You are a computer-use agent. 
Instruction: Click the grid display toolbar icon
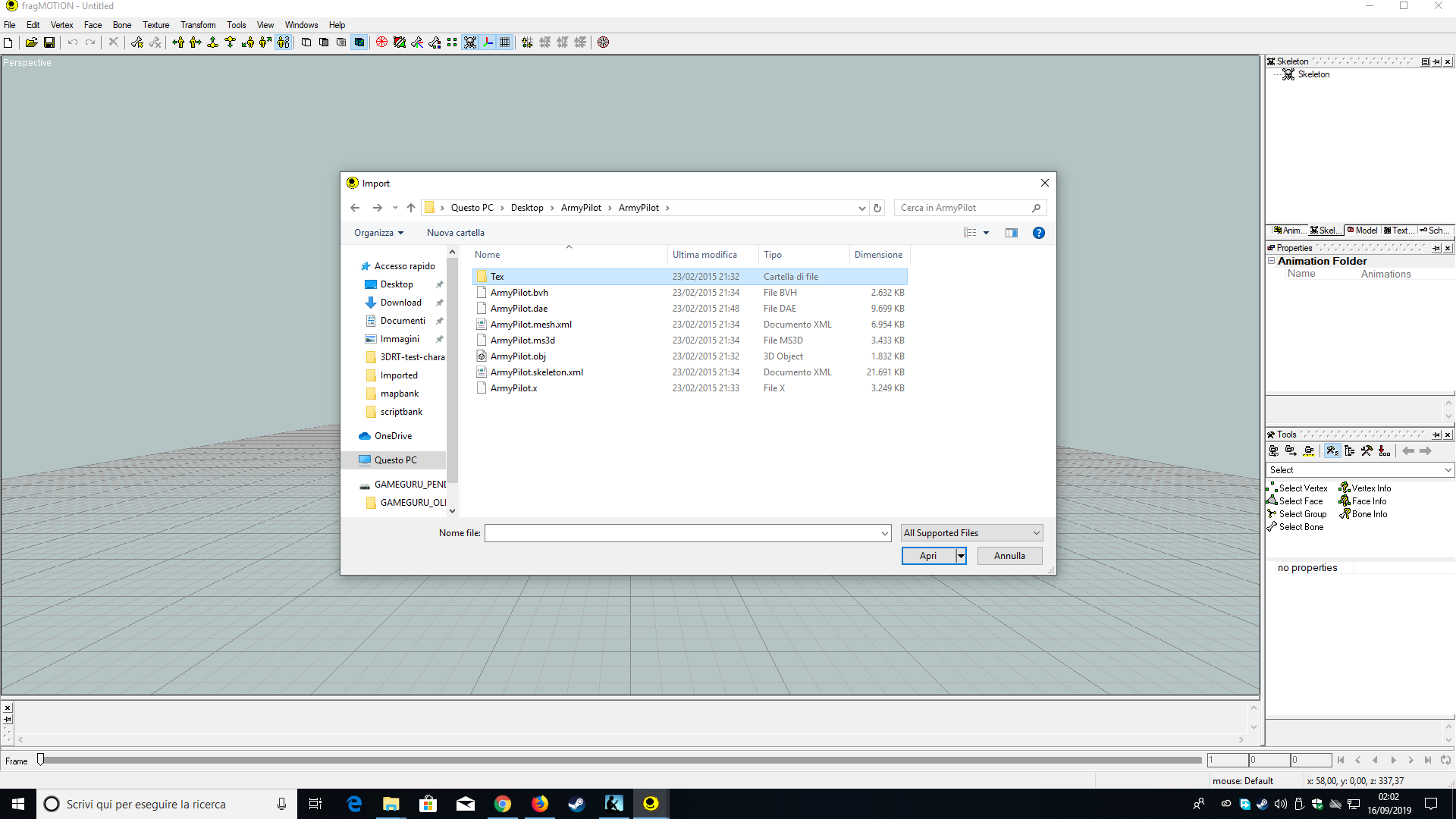(x=505, y=42)
